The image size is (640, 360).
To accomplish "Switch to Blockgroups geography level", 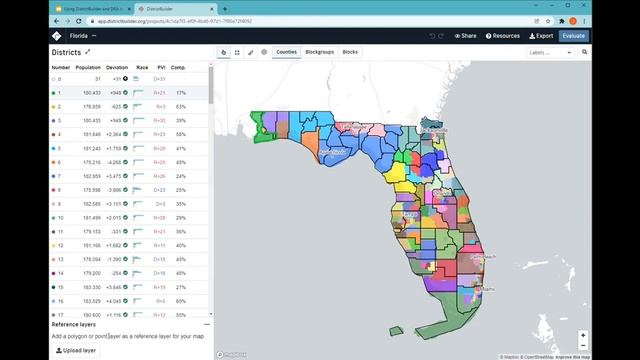I will 320,52.
